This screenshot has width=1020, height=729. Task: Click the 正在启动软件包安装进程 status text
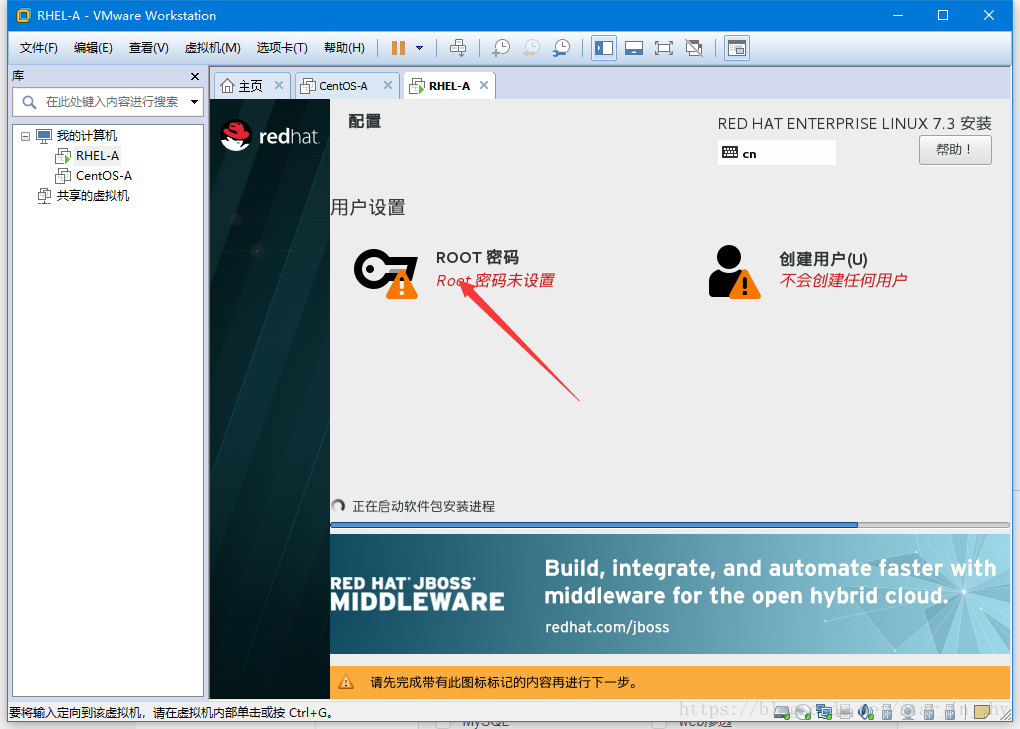point(423,507)
